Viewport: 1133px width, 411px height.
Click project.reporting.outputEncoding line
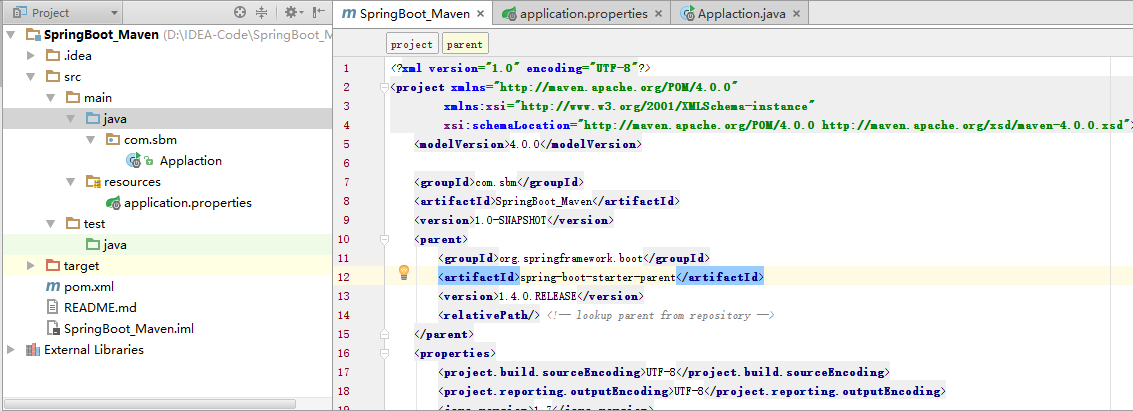[x=692, y=391]
